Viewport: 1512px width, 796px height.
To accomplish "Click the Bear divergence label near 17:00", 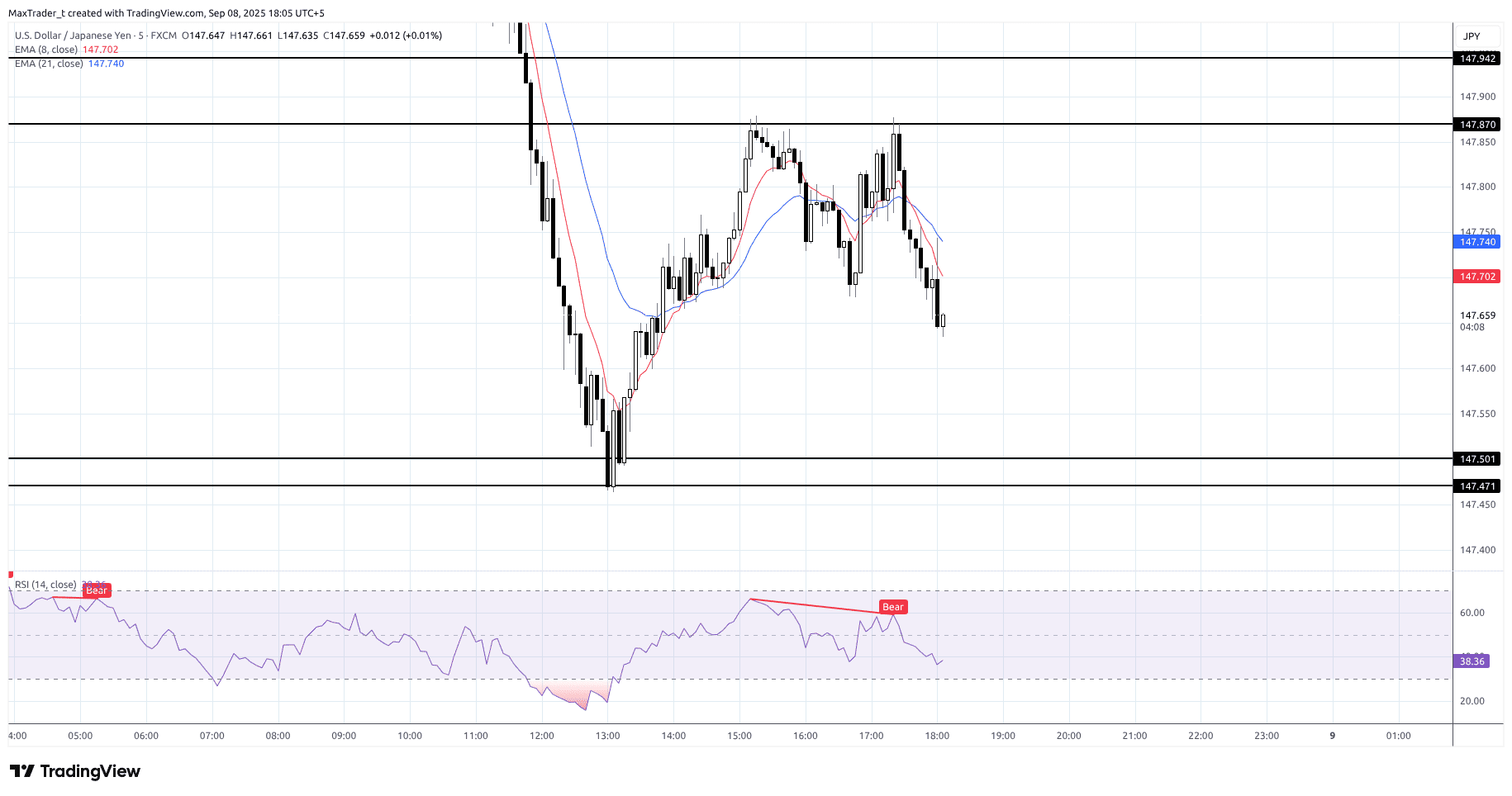I will (892, 607).
